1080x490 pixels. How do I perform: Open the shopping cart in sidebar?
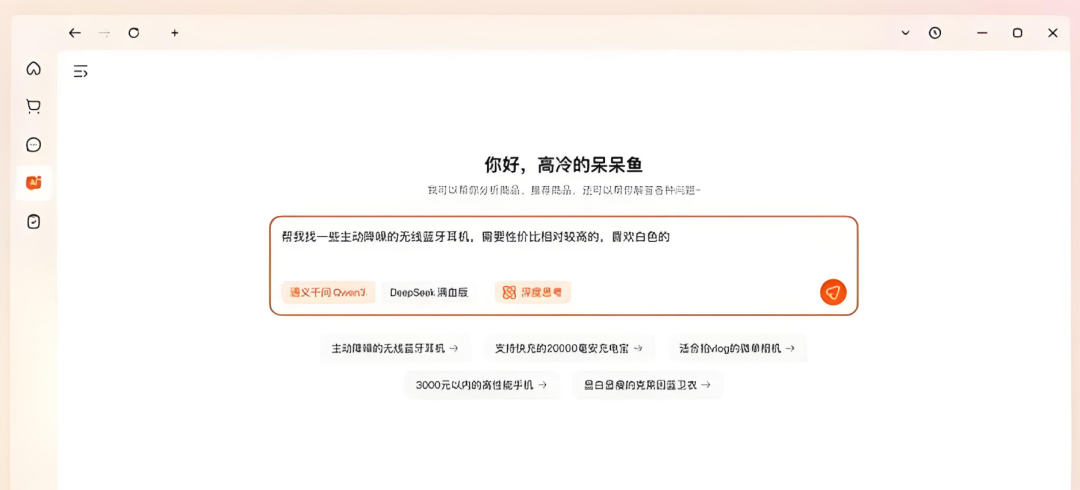point(33,106)
